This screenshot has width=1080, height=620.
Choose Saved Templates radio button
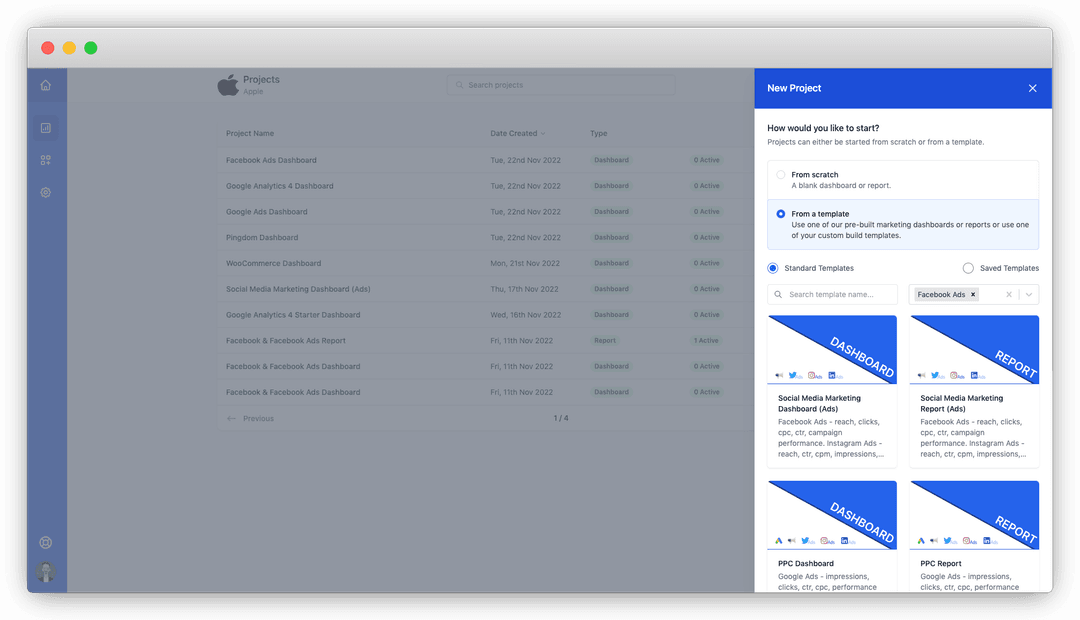point(968,268)
